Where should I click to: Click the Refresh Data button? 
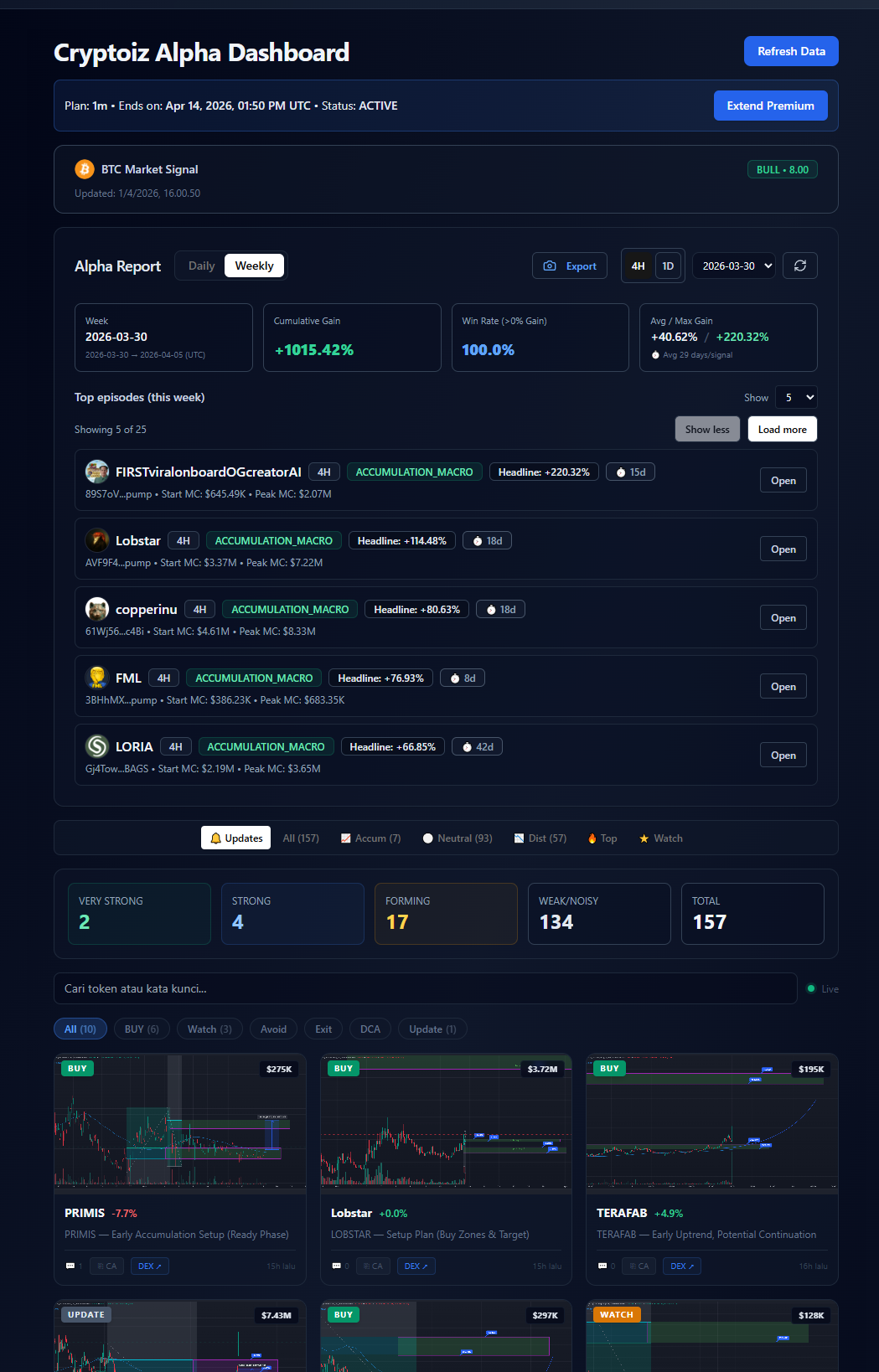coord(791,51)
